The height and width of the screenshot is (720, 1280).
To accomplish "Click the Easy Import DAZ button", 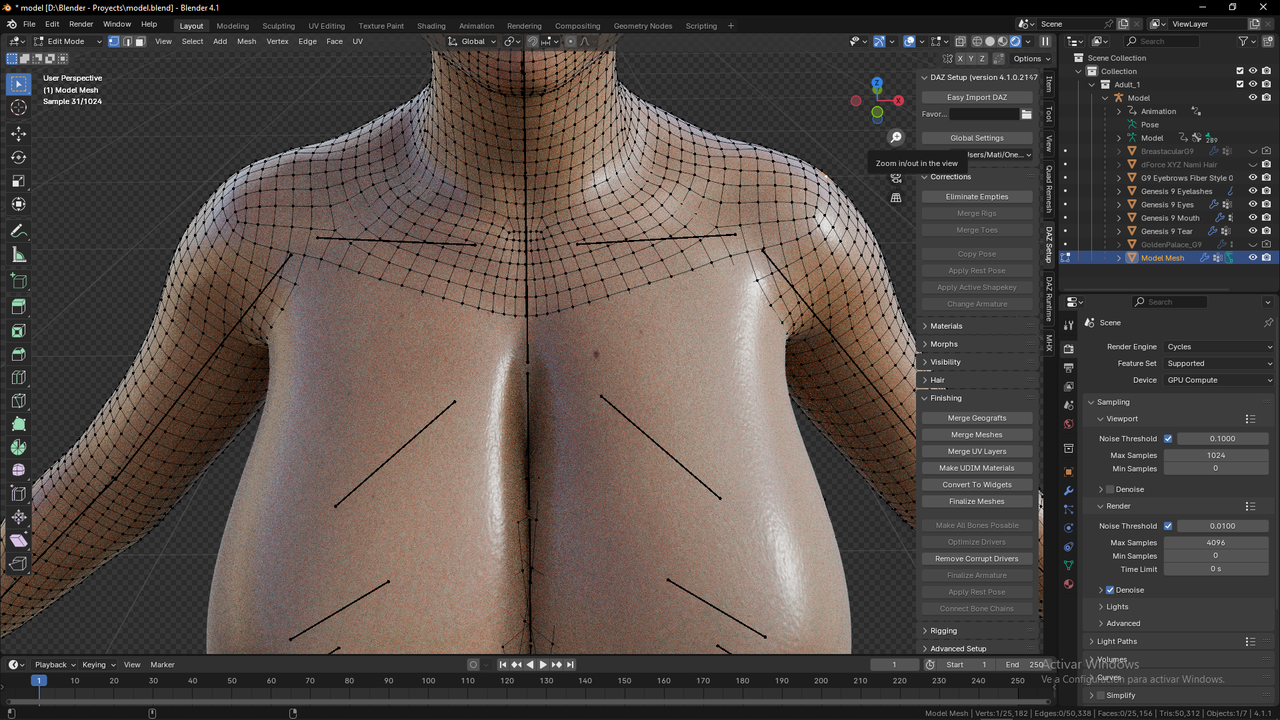I will 976,97.
